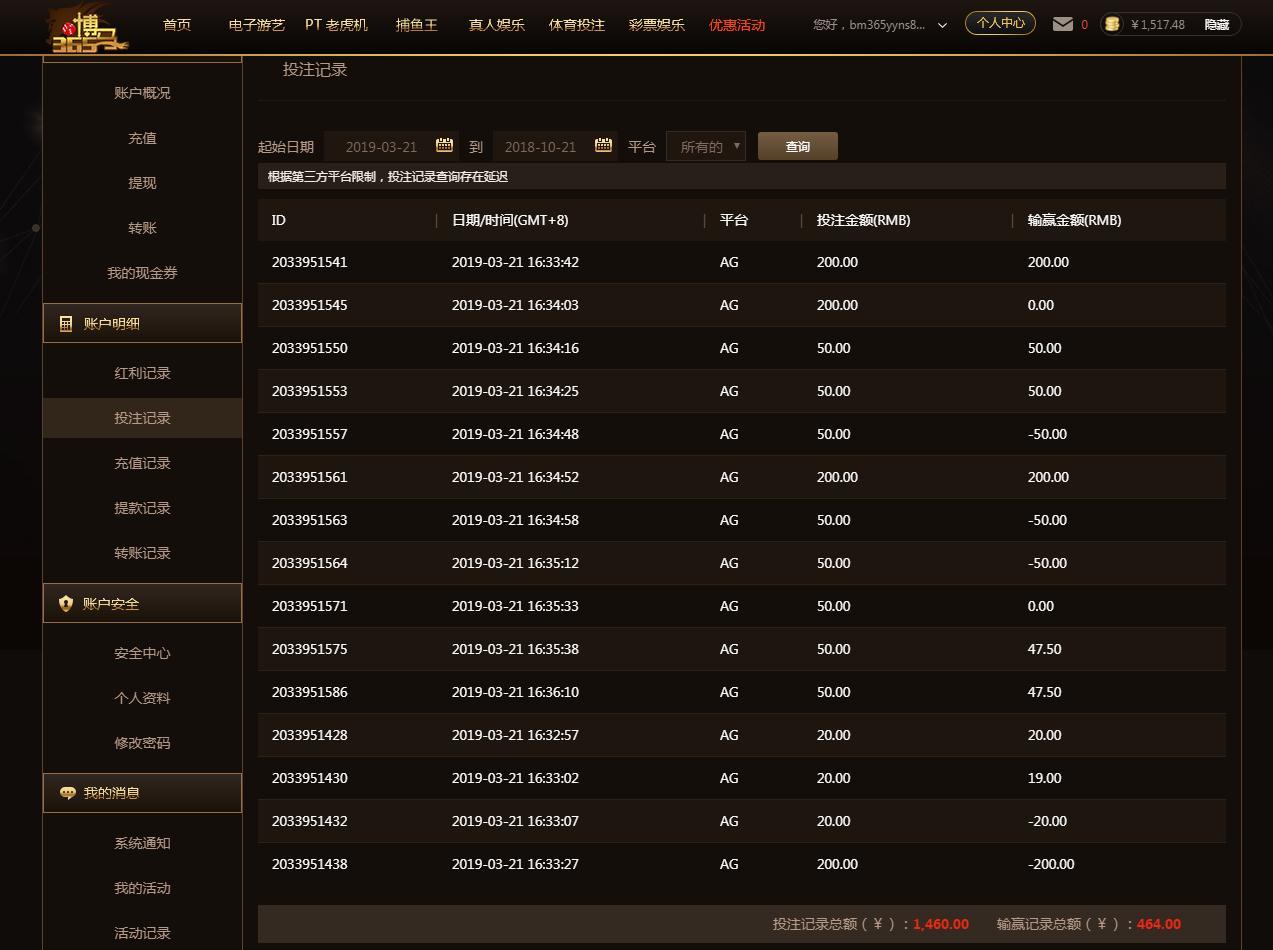Open 红利记录 in the sidebar

tap(142, 373)
